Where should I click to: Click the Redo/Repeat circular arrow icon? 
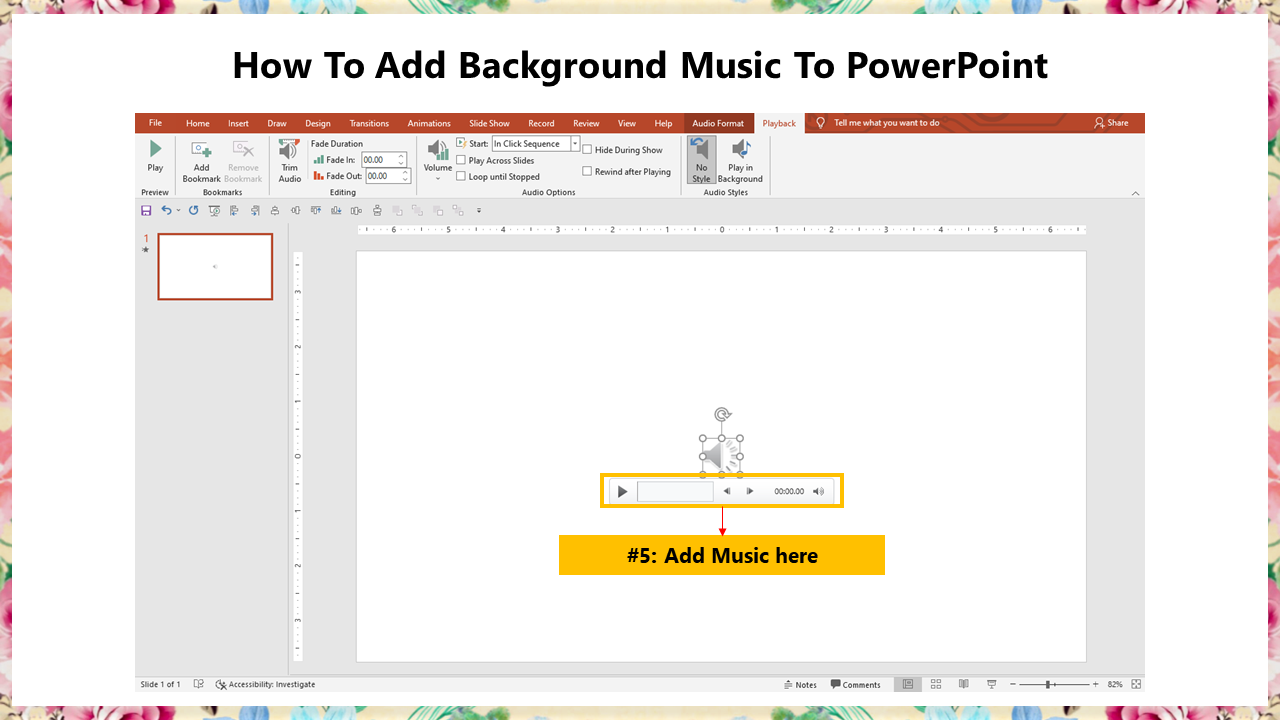[x=193, y=210]
